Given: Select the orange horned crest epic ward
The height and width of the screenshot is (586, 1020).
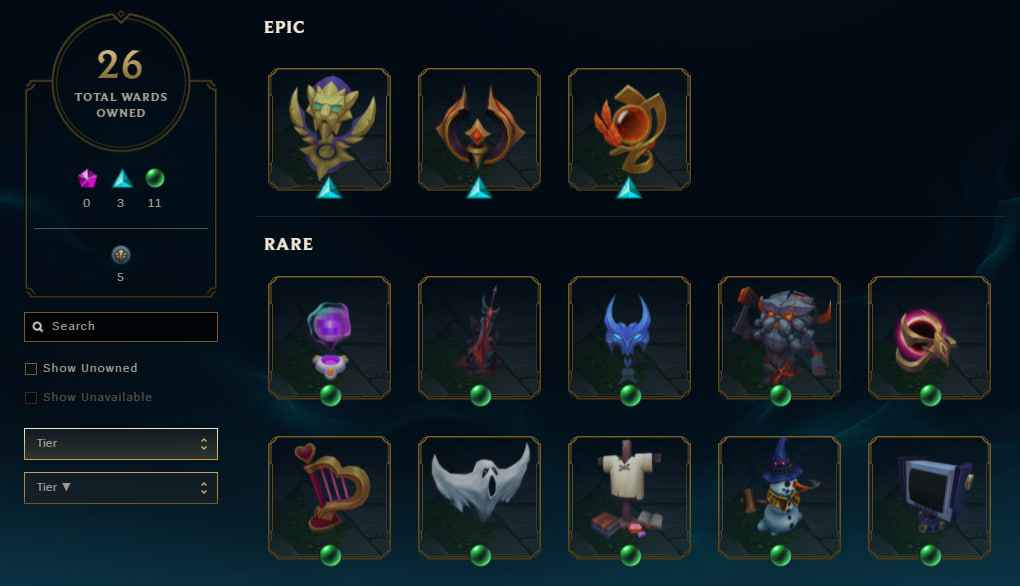Looking at the screenshot, I should point(479,129).
